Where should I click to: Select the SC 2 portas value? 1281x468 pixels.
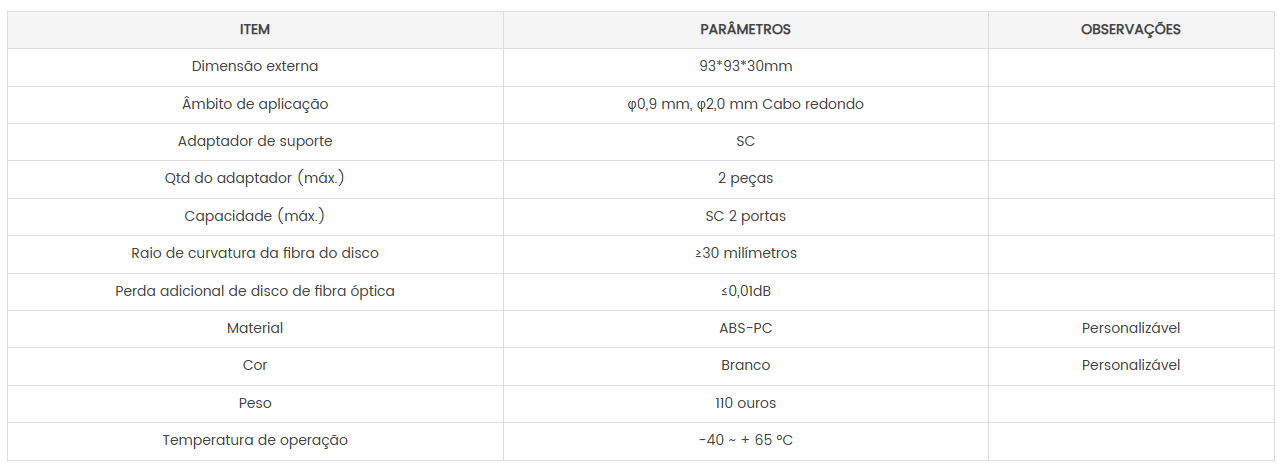click(745, 216)
